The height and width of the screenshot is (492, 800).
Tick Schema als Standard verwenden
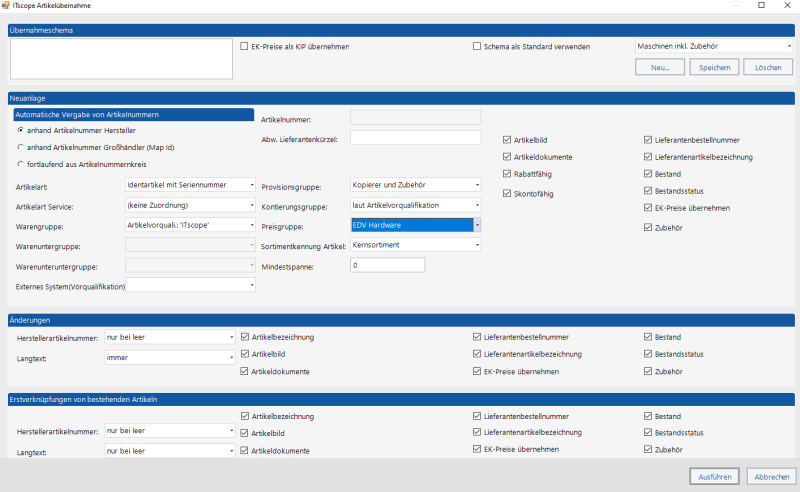[477, 46]
